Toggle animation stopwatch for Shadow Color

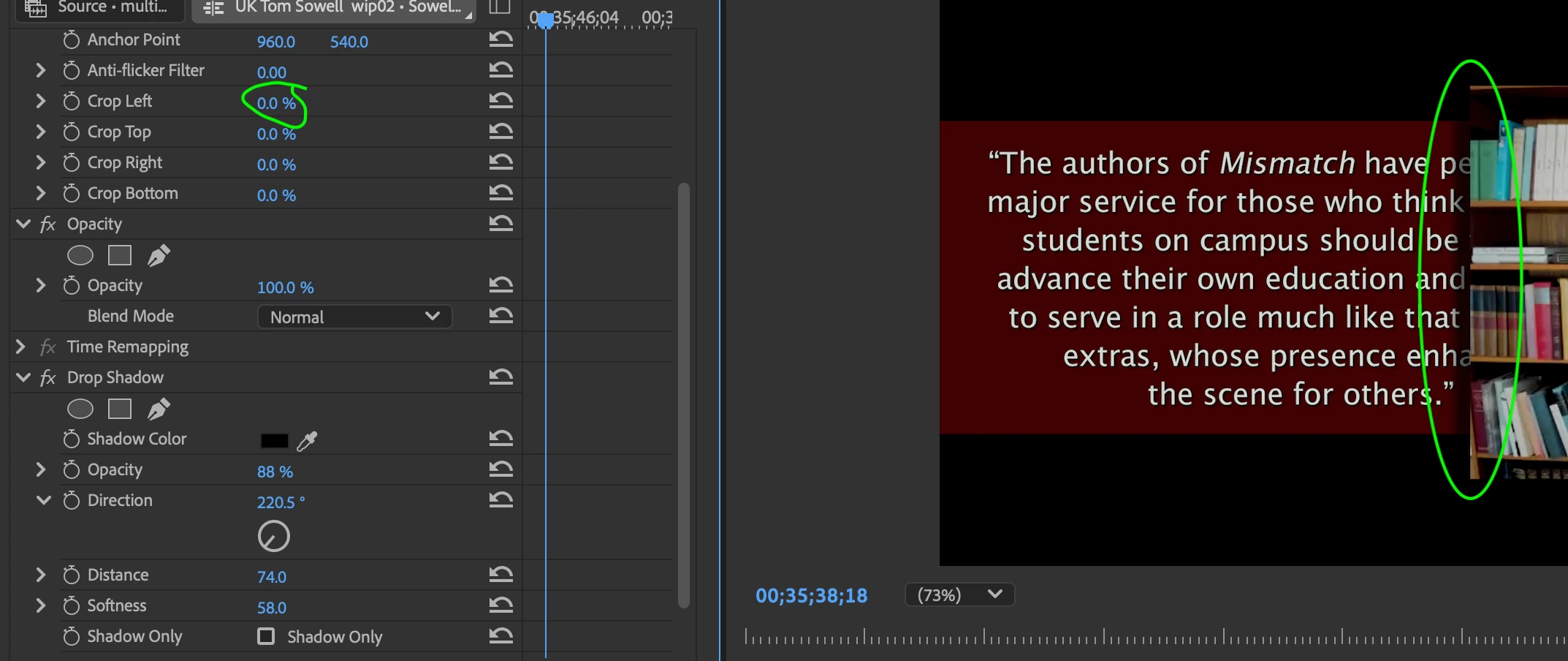point(71,439)
